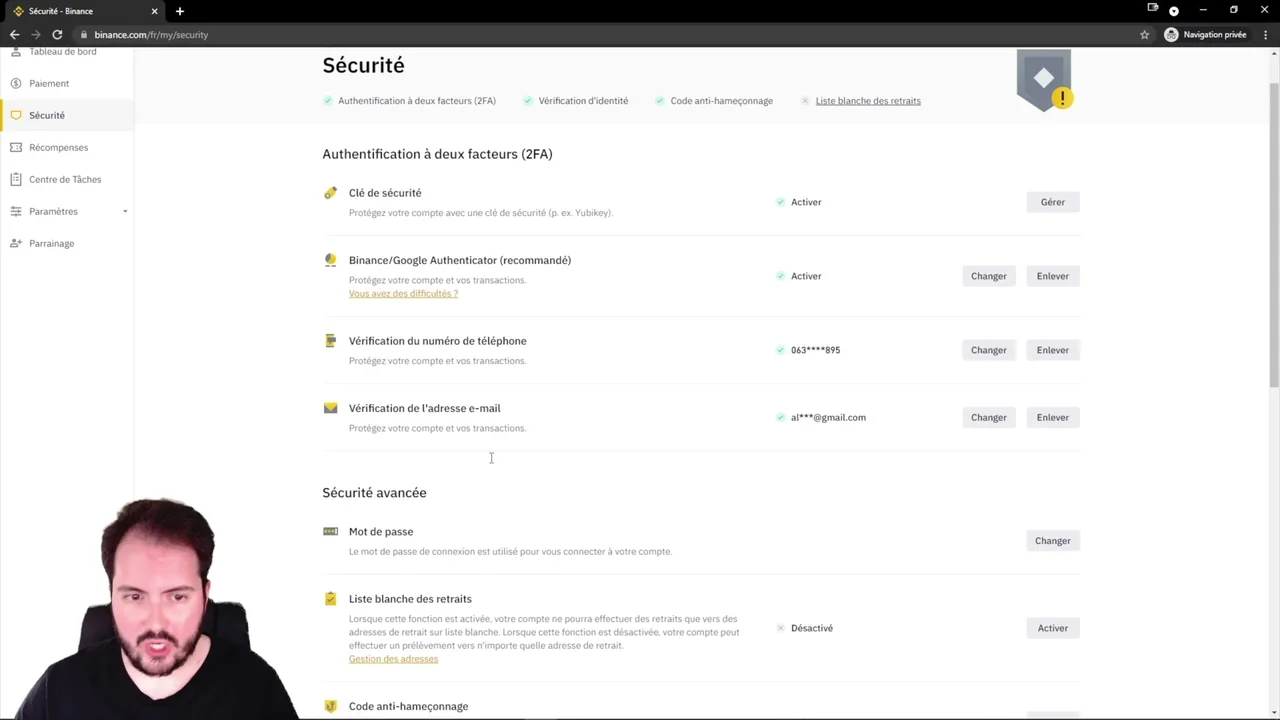Screen dimensions: 1280x720
Task: Open a new browser tab
Action: (180, 11)
